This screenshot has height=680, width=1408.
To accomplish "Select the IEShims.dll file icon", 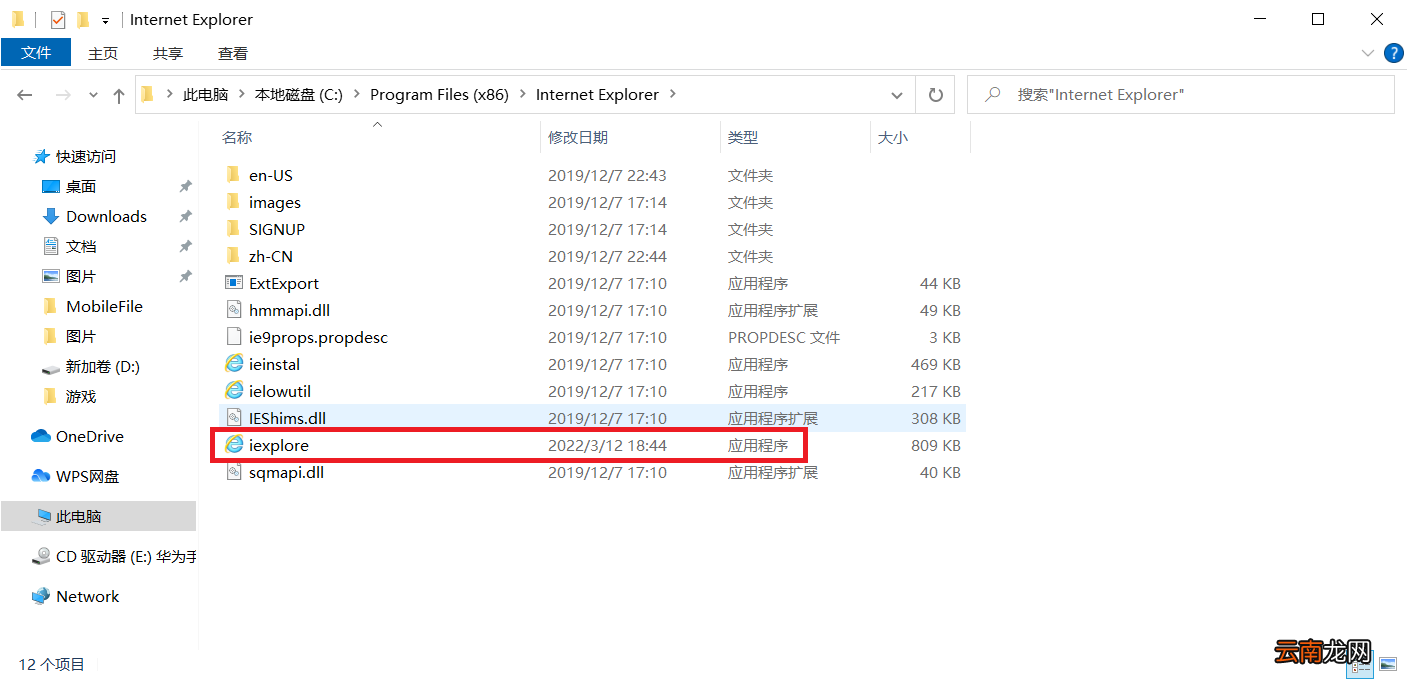I will (234, 418).
